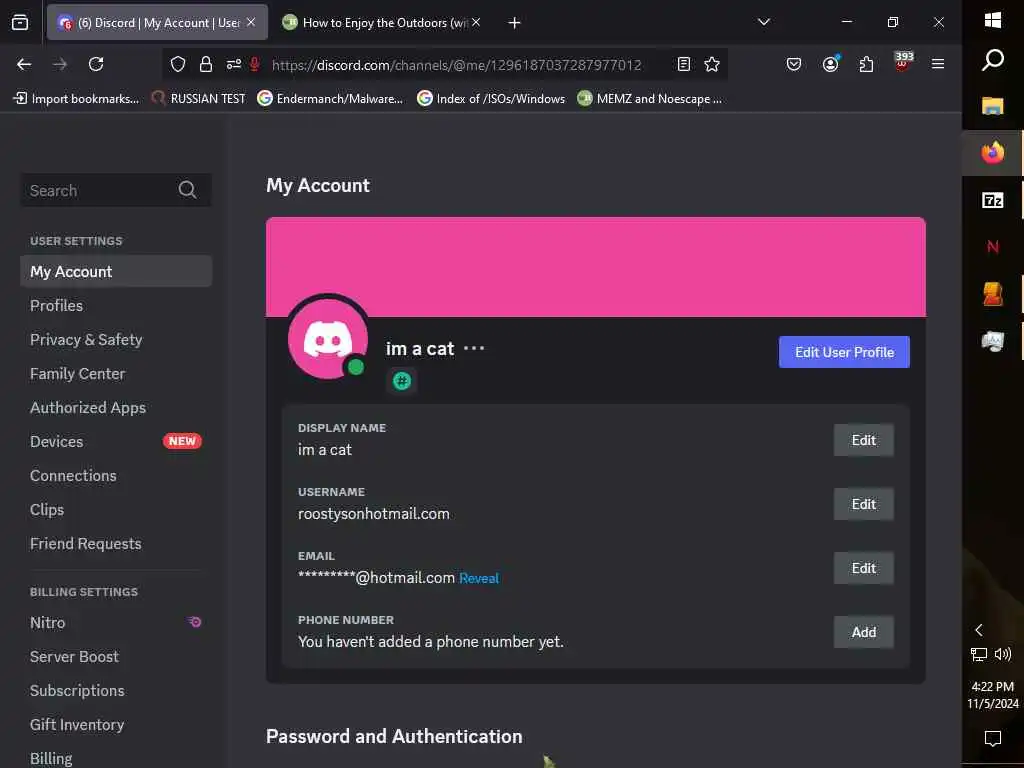Open tracking protection shield icon

tap(178, 64)
